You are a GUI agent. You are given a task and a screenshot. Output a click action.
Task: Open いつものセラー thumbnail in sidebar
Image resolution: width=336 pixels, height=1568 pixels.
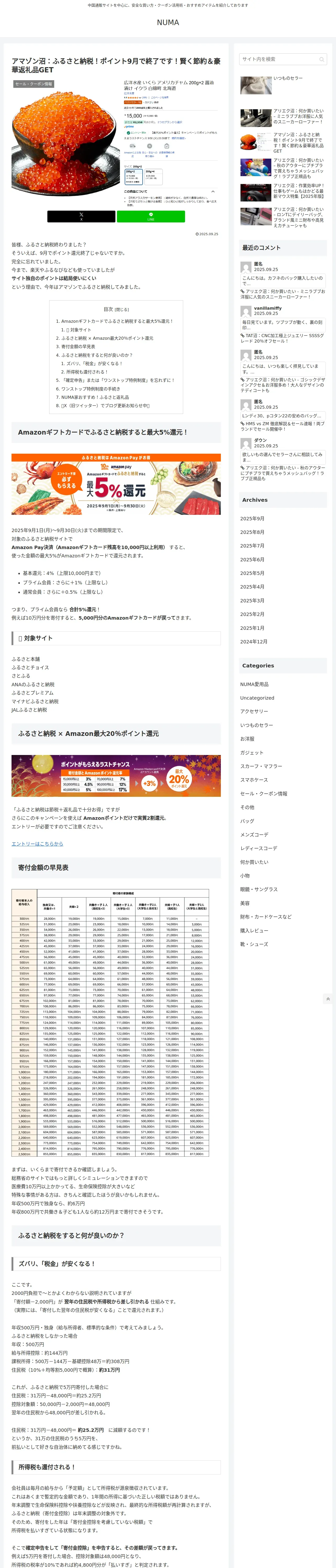pos(256,85)
